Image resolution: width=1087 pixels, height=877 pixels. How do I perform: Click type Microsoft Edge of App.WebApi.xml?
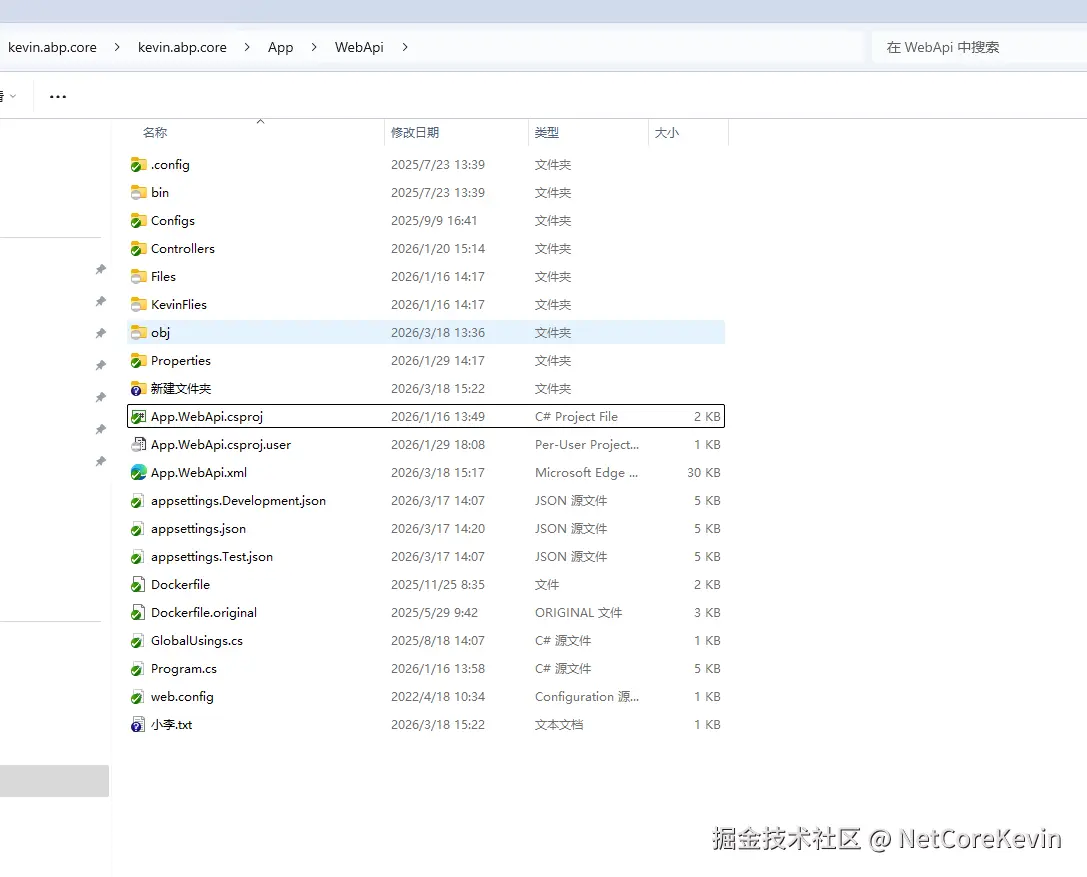(x=586, y=473)
